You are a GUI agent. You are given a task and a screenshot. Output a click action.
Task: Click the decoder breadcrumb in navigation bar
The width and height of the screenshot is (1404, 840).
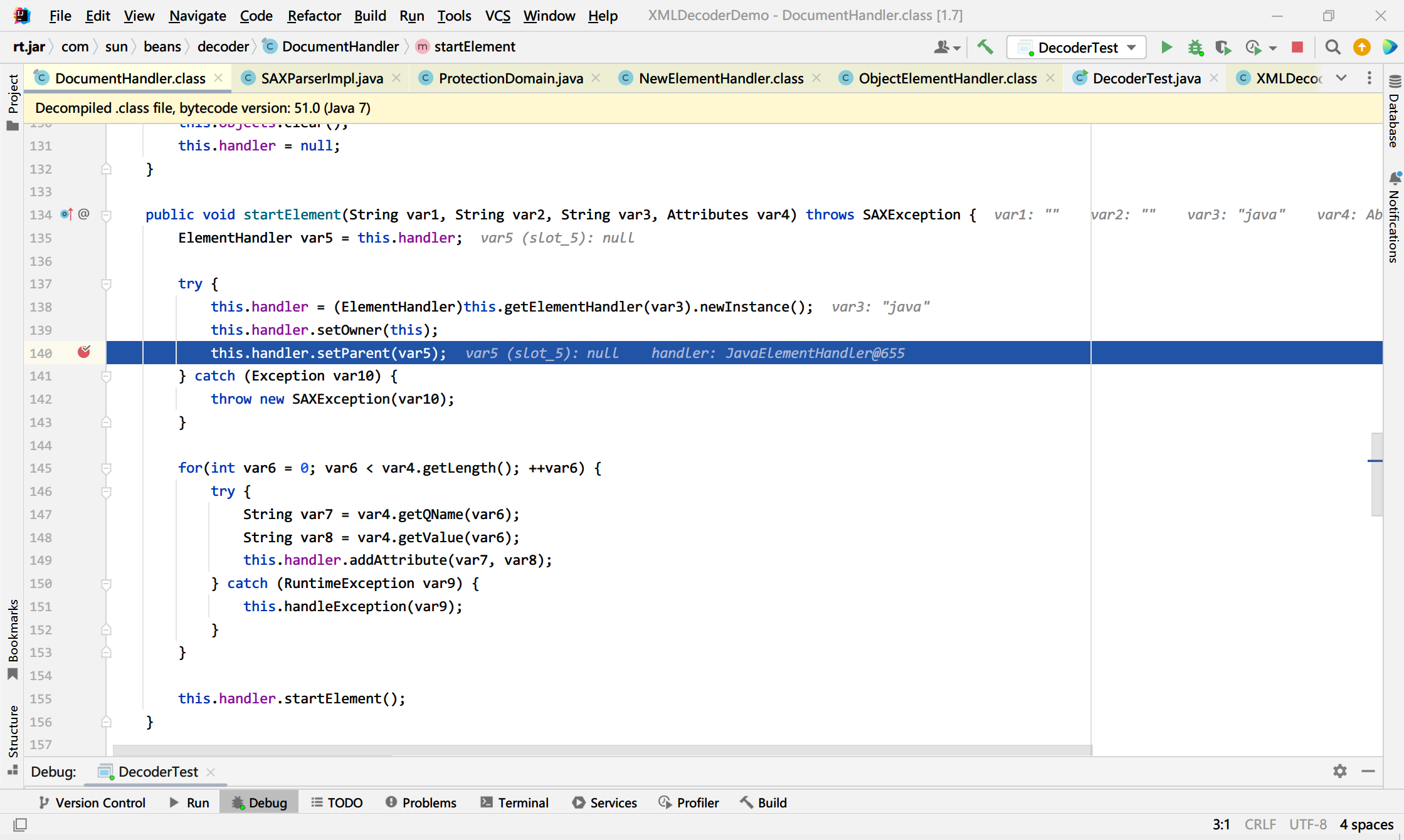pyautogui.click(x=223, y=46)
